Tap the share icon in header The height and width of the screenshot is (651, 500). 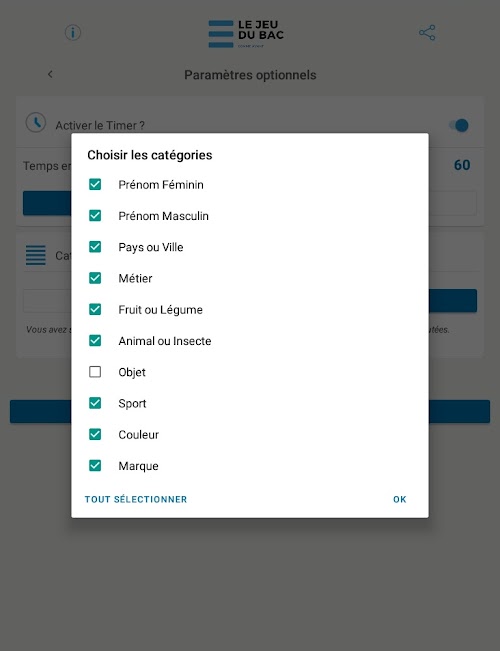coord(427,32)
